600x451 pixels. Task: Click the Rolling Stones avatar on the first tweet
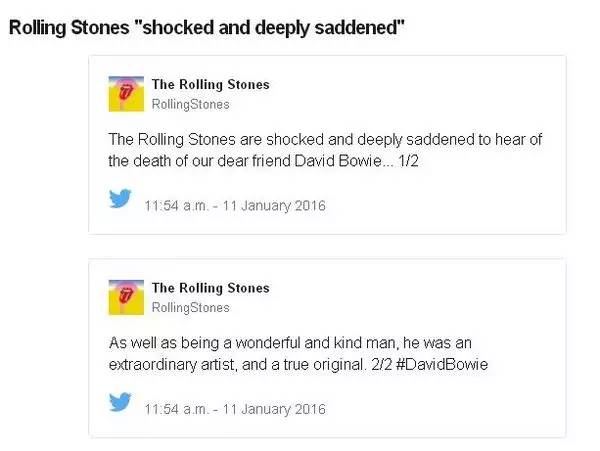[125, 92]
